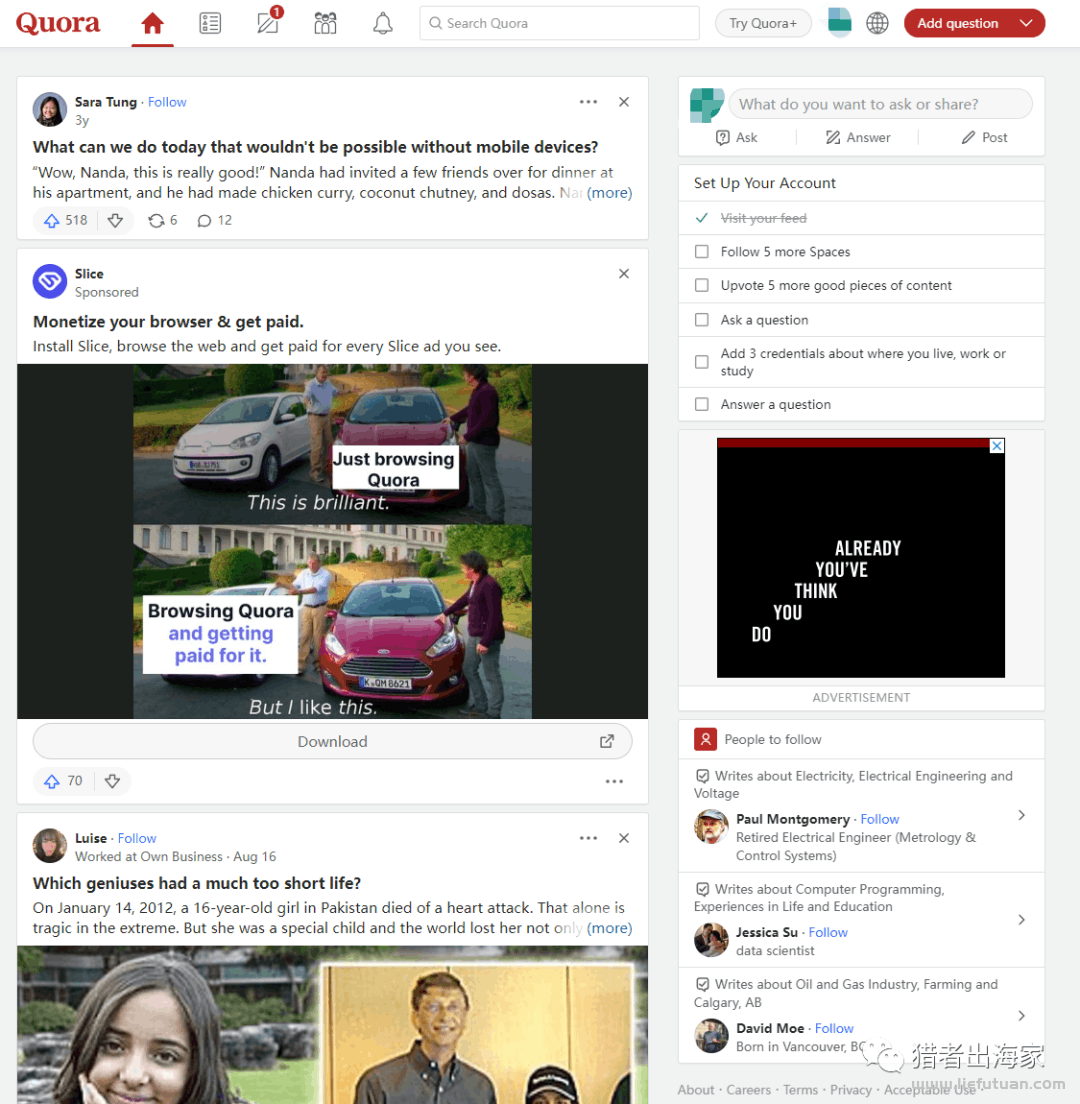Open the Slice meme ad image

click(332, 541)
